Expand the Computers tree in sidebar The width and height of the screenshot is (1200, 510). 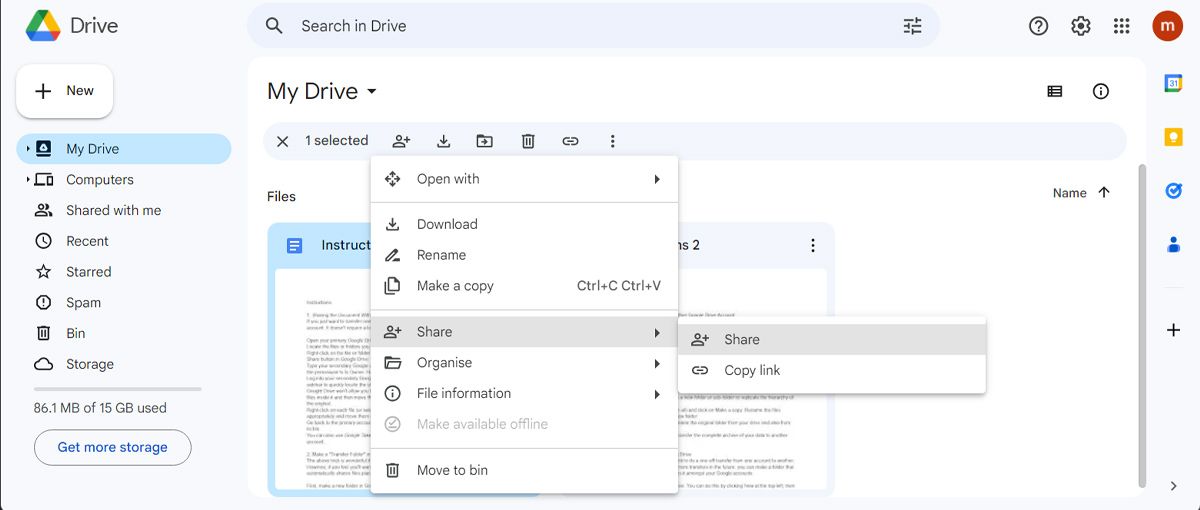tap(28, 180)
